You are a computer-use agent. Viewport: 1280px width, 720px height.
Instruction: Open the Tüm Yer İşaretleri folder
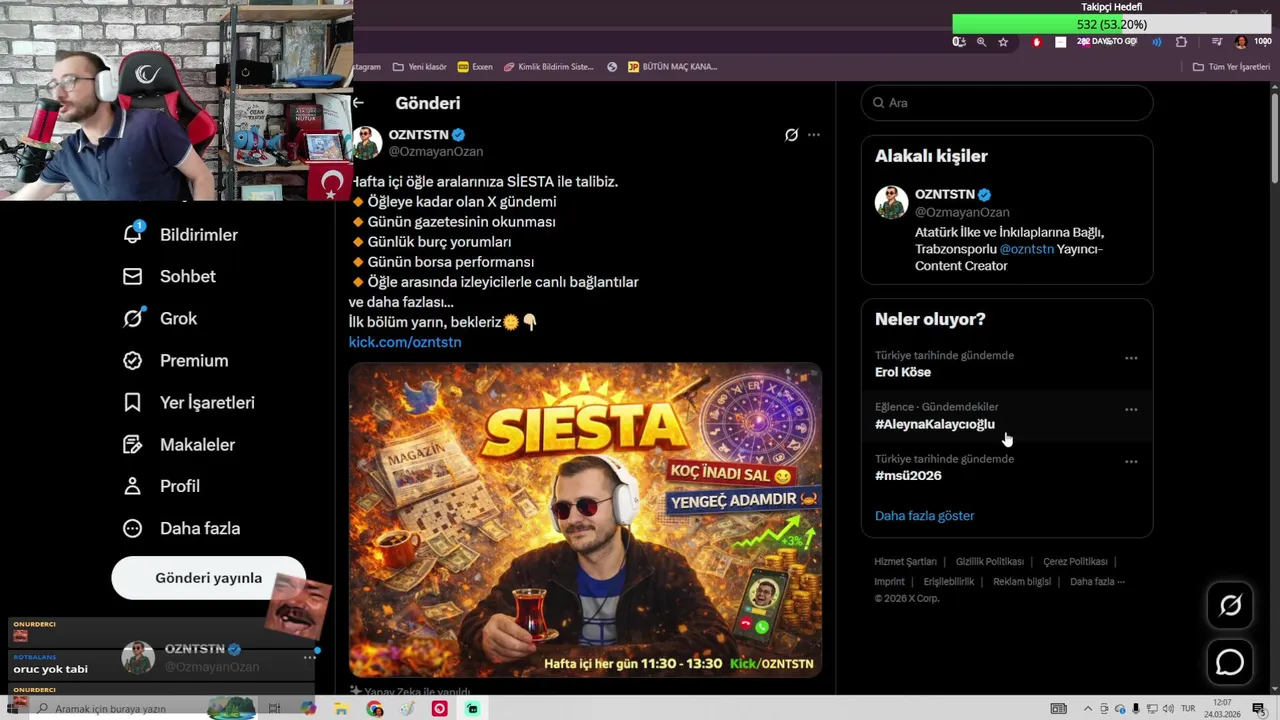click(1231, 67)
